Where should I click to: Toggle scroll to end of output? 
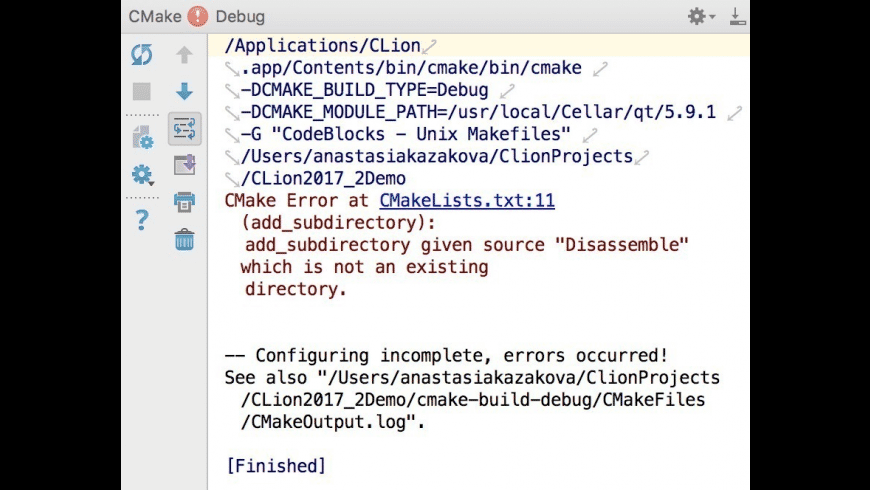pyautogui.click(x=184, y=165)
